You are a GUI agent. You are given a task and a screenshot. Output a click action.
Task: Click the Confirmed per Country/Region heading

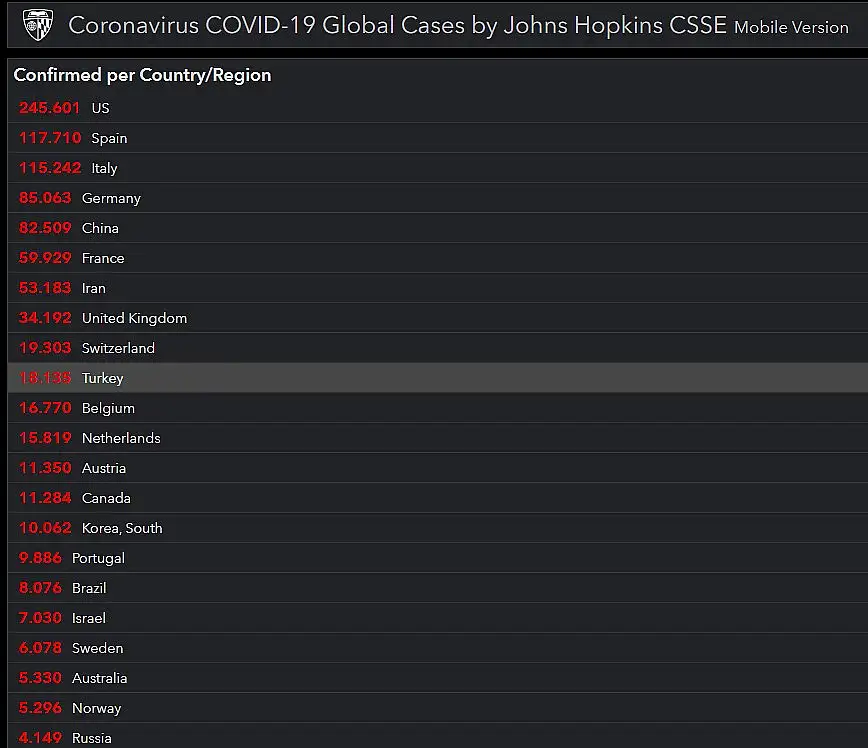[142, 75]
